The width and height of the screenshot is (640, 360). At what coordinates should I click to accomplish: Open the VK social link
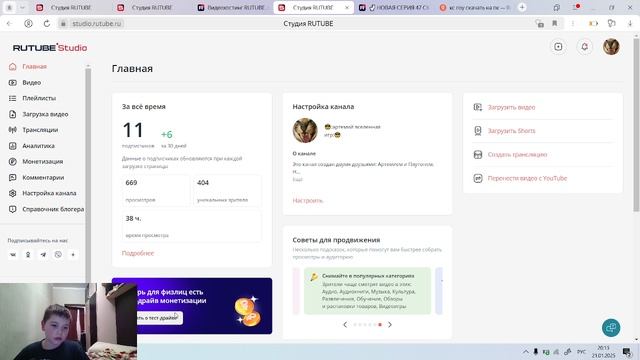pyautogui.click(x=13, y=255)
